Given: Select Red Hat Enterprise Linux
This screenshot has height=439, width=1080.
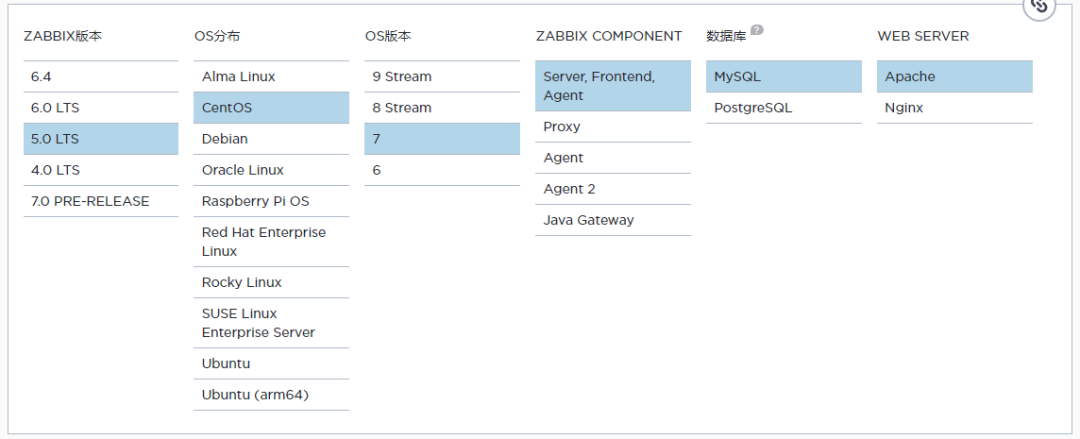Looking at the screenshot, I should point(270,241).
